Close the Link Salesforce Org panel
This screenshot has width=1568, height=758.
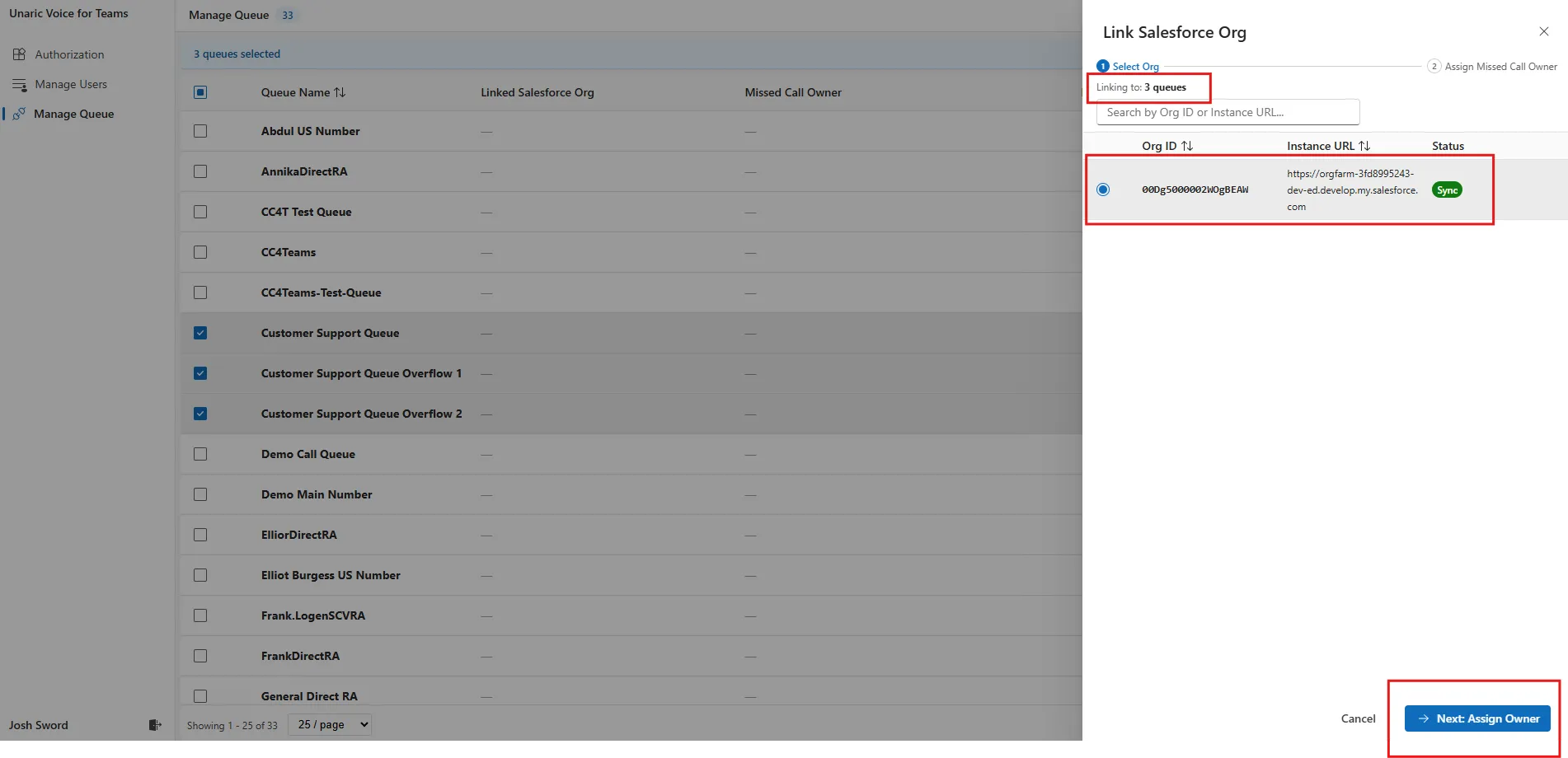[1544, 31]
